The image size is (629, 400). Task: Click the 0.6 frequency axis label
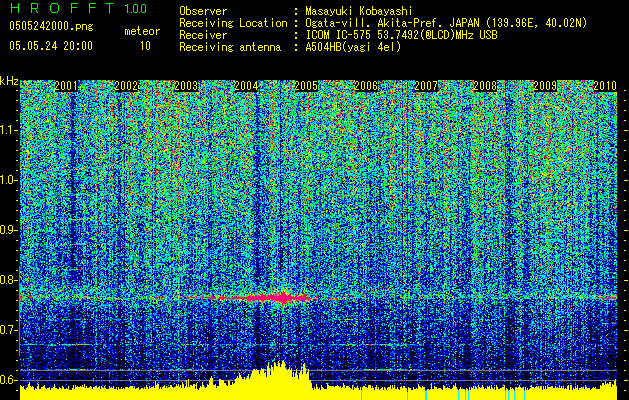[9, 380]
